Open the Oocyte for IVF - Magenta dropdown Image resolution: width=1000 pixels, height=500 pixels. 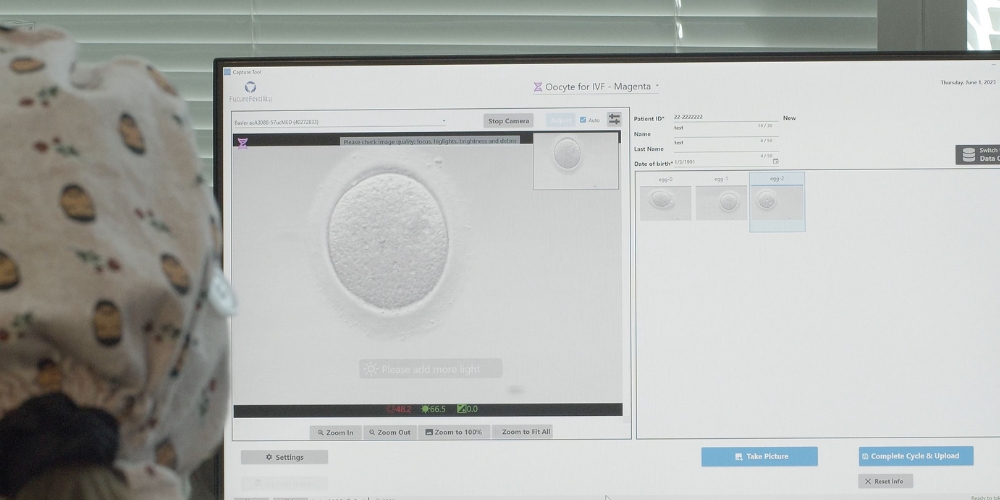click(596, 87)
